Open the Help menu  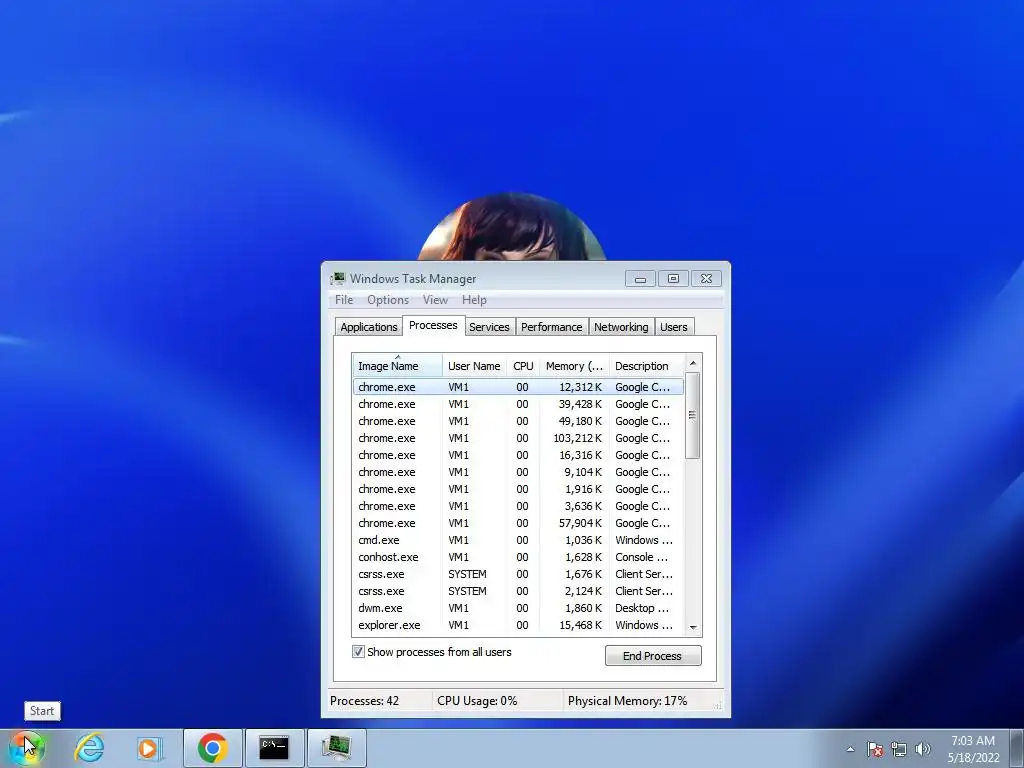pyautogui.click(x=474, y=300)
